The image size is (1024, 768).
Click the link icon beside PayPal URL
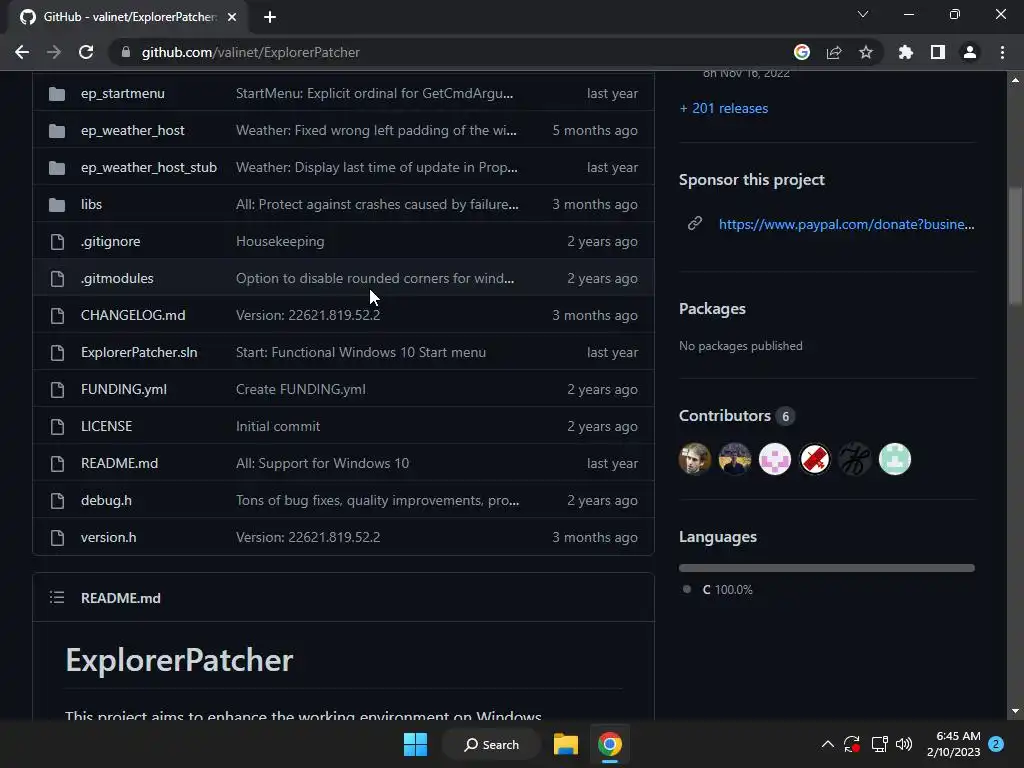[695, 223]
